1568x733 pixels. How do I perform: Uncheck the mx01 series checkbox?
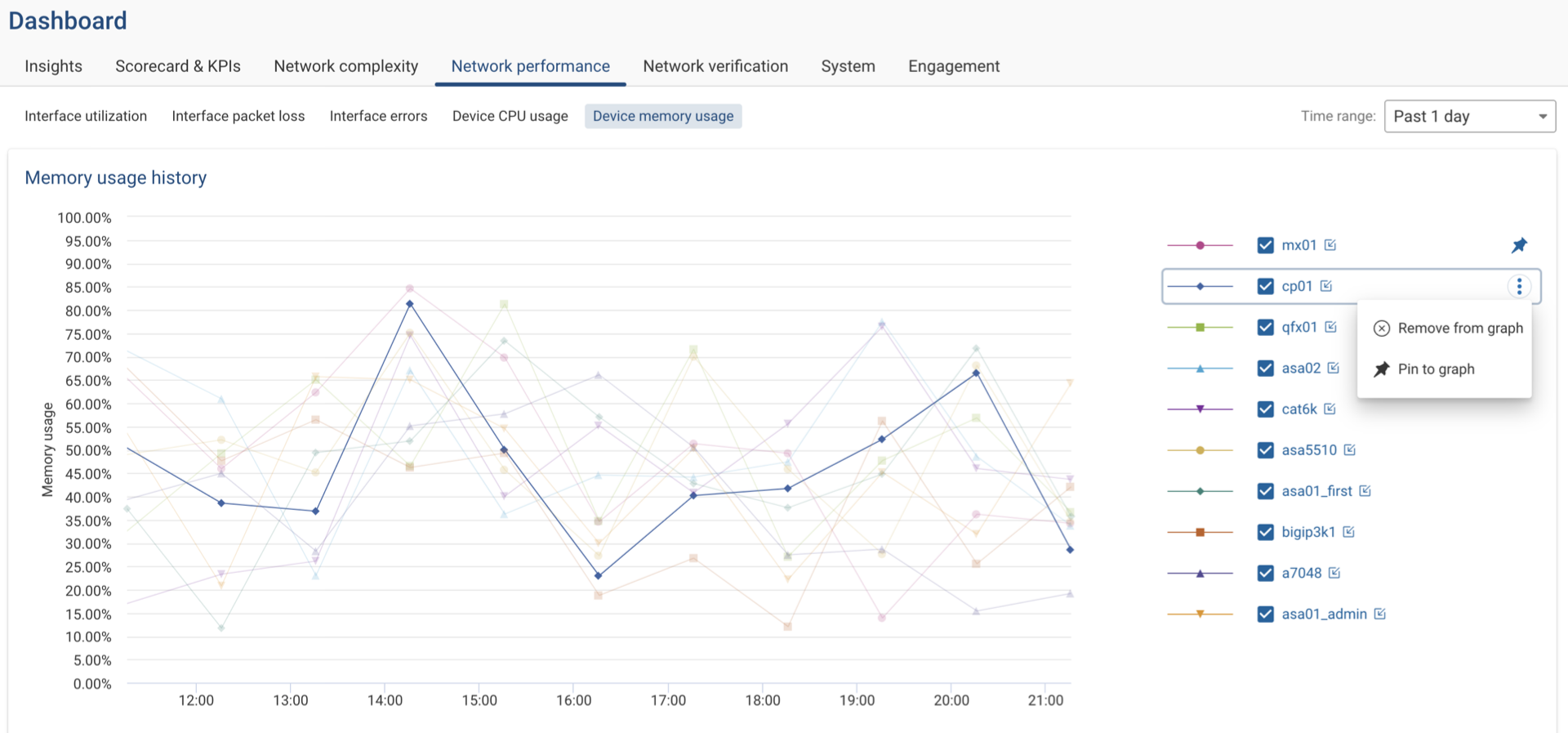click(x=1266, y=245)
